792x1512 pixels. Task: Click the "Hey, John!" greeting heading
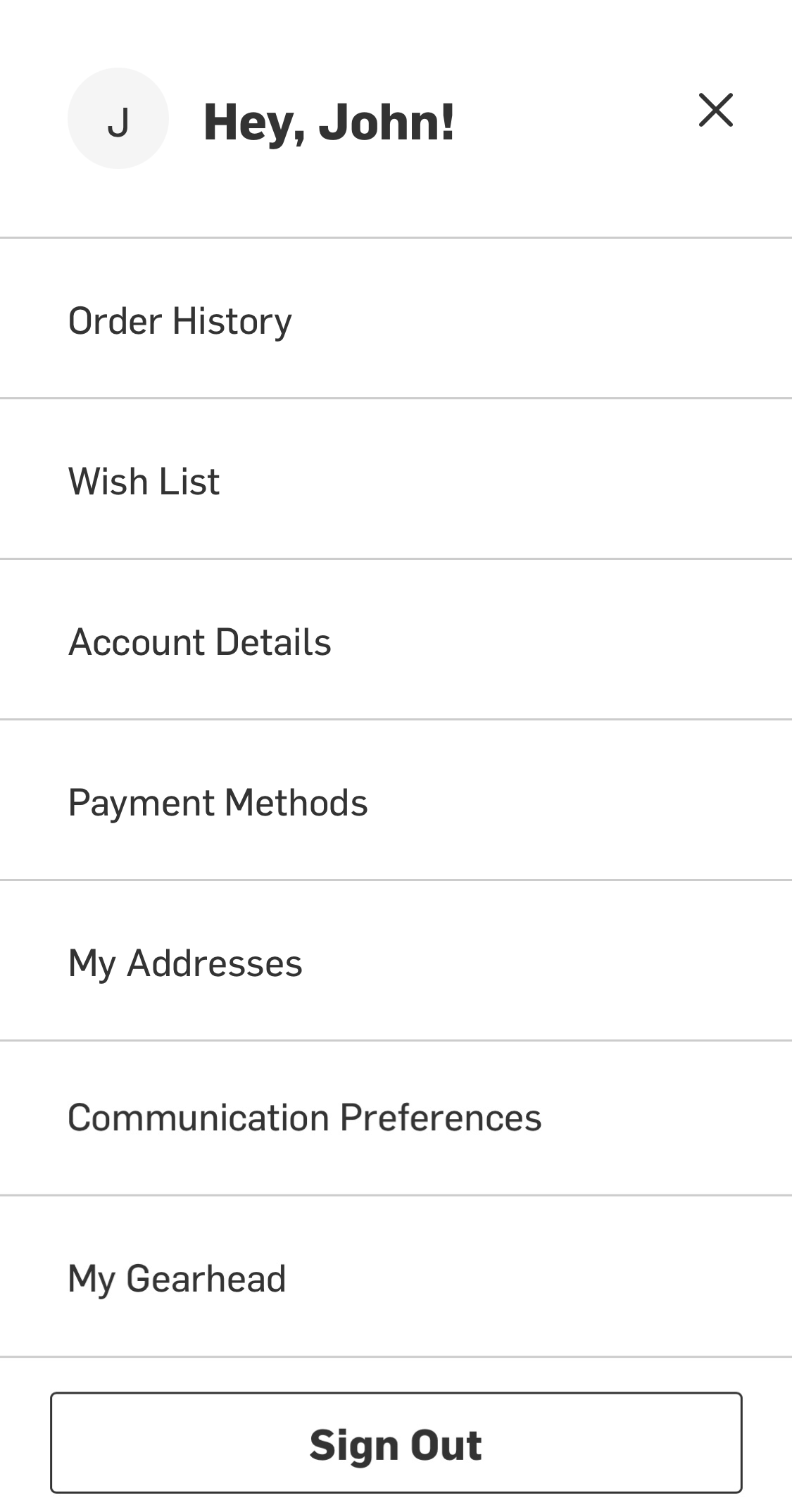pos(329,122)
